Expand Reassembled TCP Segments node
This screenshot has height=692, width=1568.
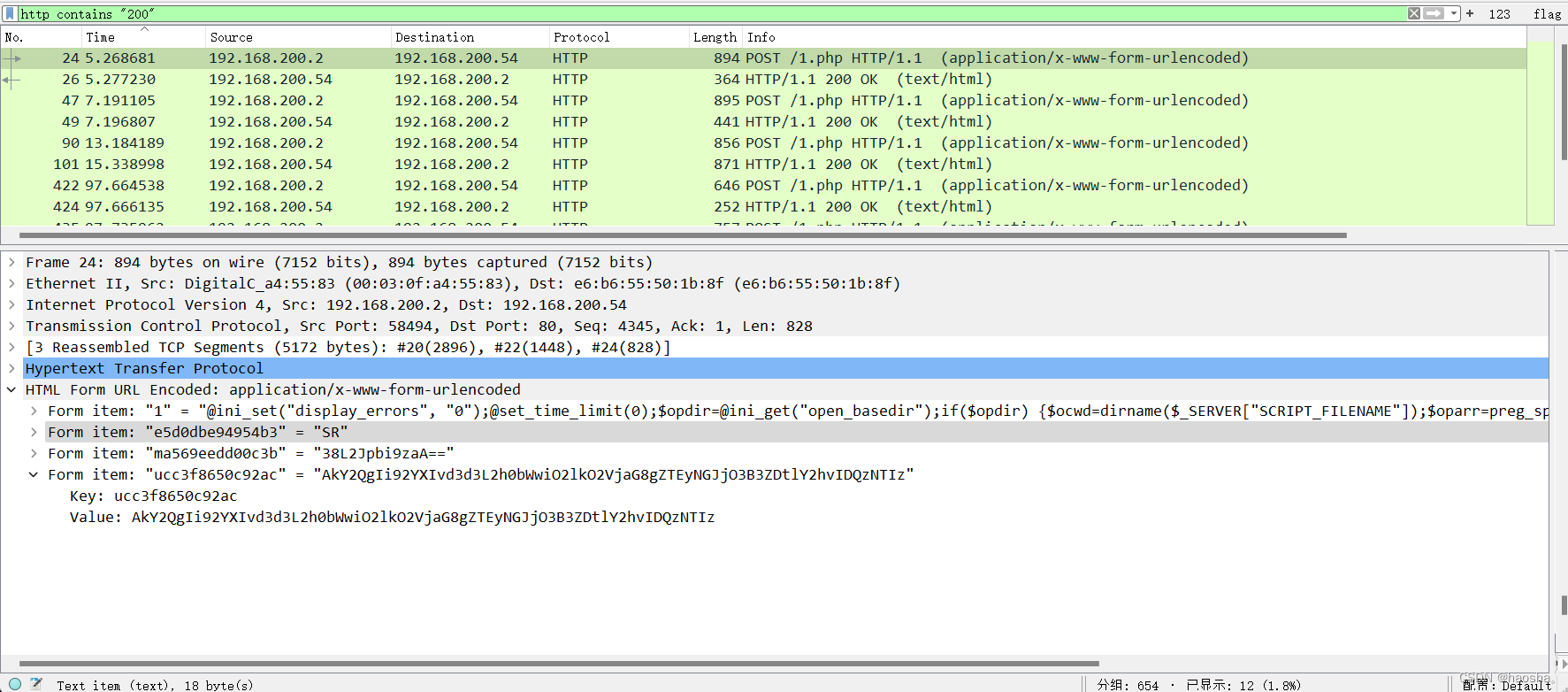[x=11, y=348]
